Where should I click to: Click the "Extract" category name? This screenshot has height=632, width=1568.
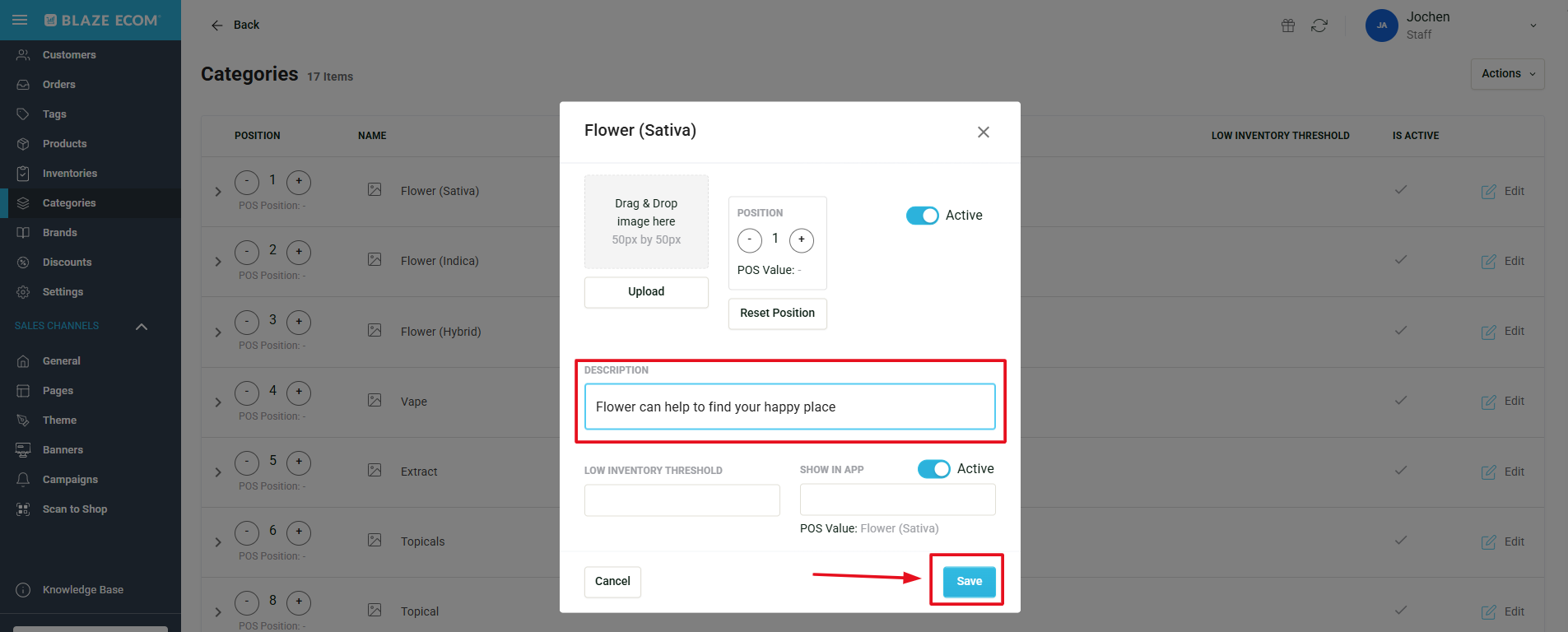tap(419, 472)
